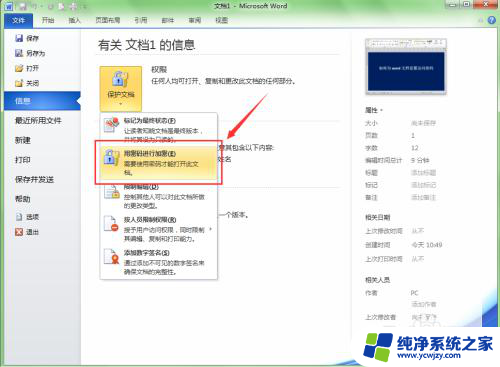500x367 pixels.
Task: Click the 相关日期 section heading
Action: point(377,218)
